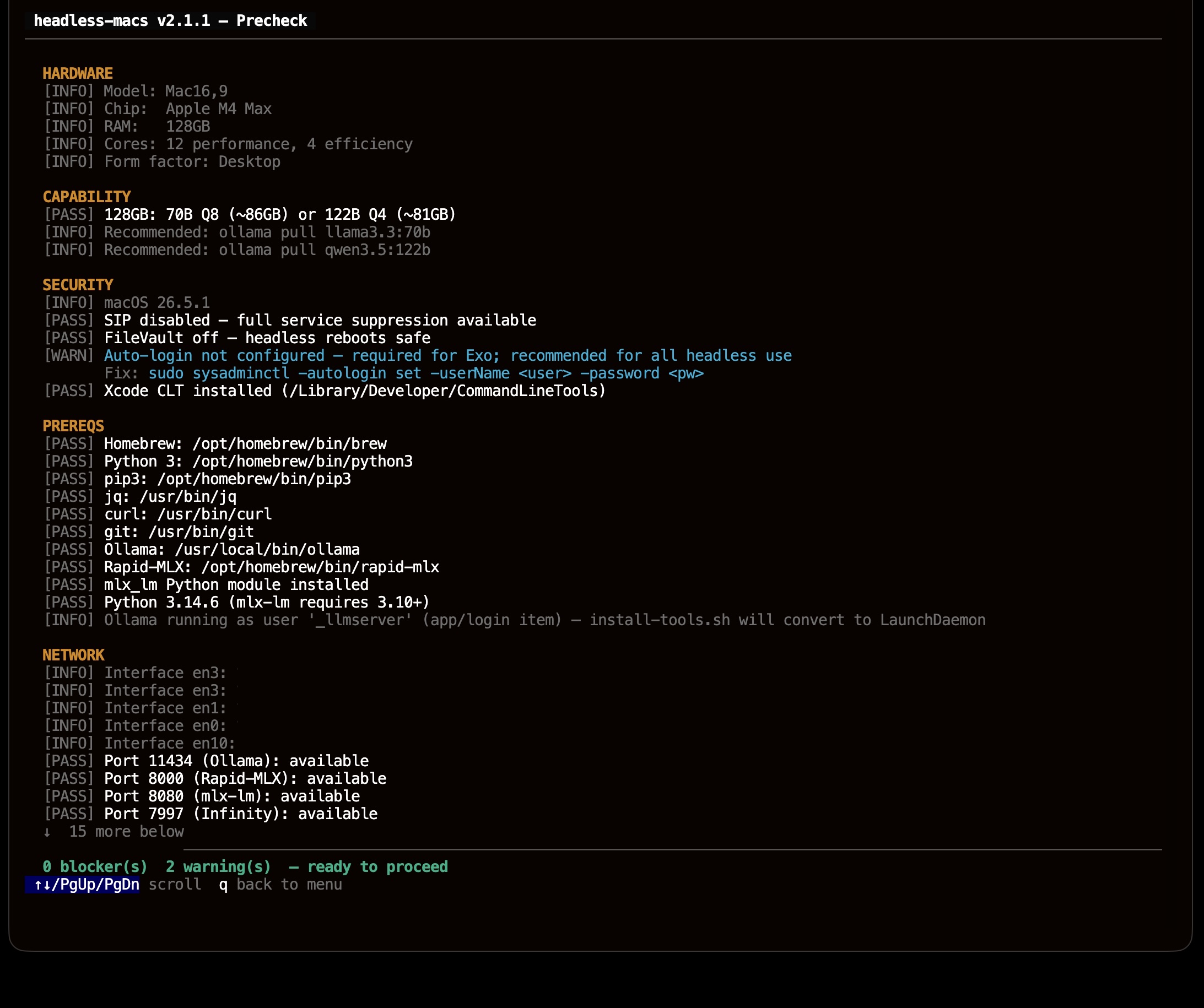This screenshot has height=1008, width=1204.
Task: Click the PREREQS section heading
Action: (x=73, y=426)
